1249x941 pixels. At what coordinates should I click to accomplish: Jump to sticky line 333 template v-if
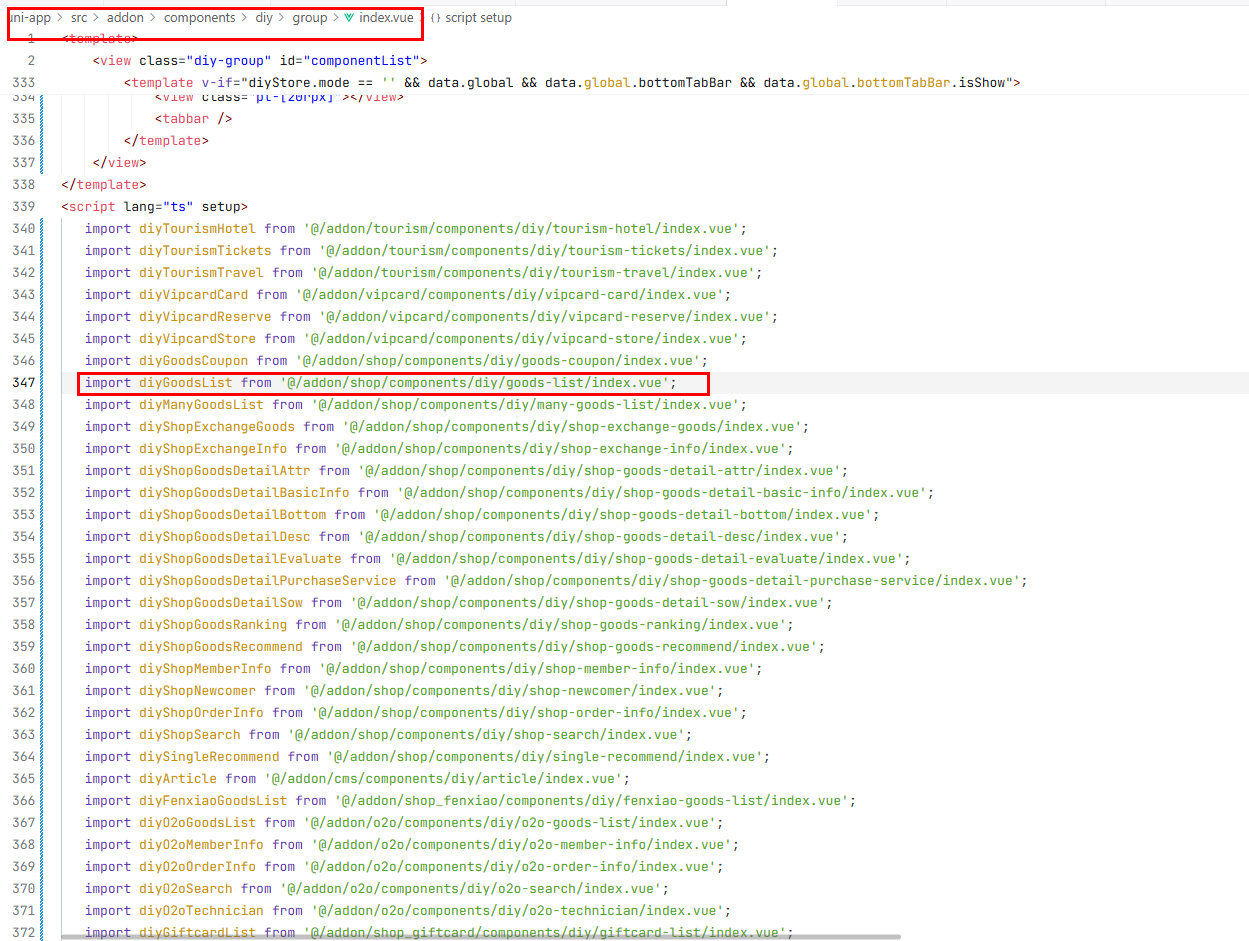570,82
